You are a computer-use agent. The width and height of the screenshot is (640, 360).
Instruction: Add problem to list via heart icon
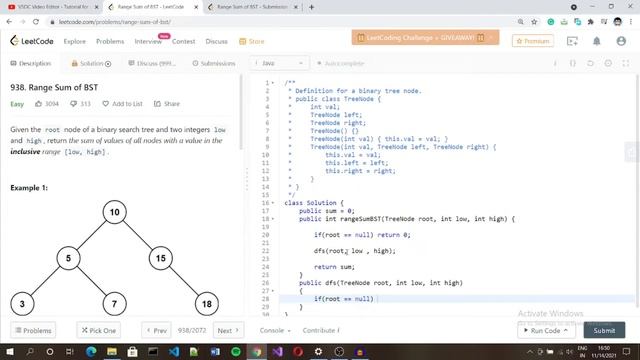[x=122, y=104]
